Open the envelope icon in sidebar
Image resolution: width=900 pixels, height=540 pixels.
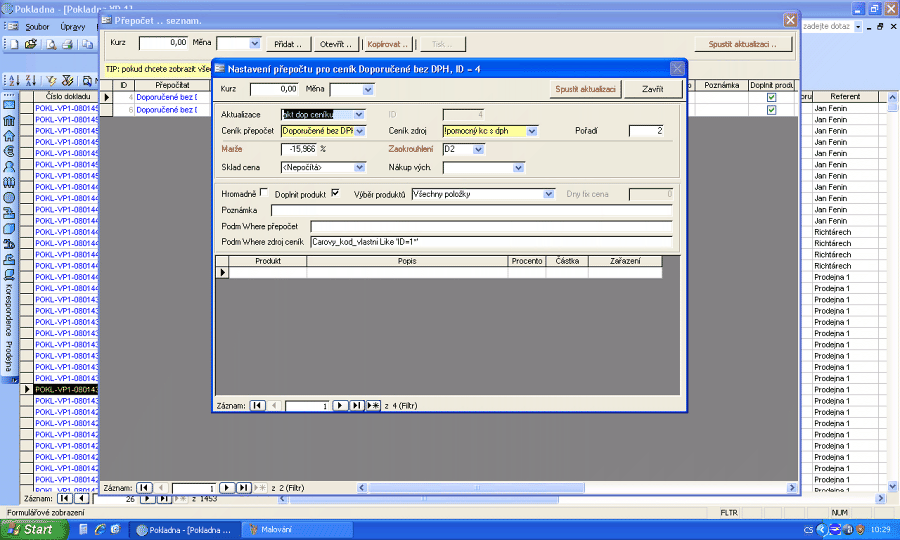tap(9, 105)
